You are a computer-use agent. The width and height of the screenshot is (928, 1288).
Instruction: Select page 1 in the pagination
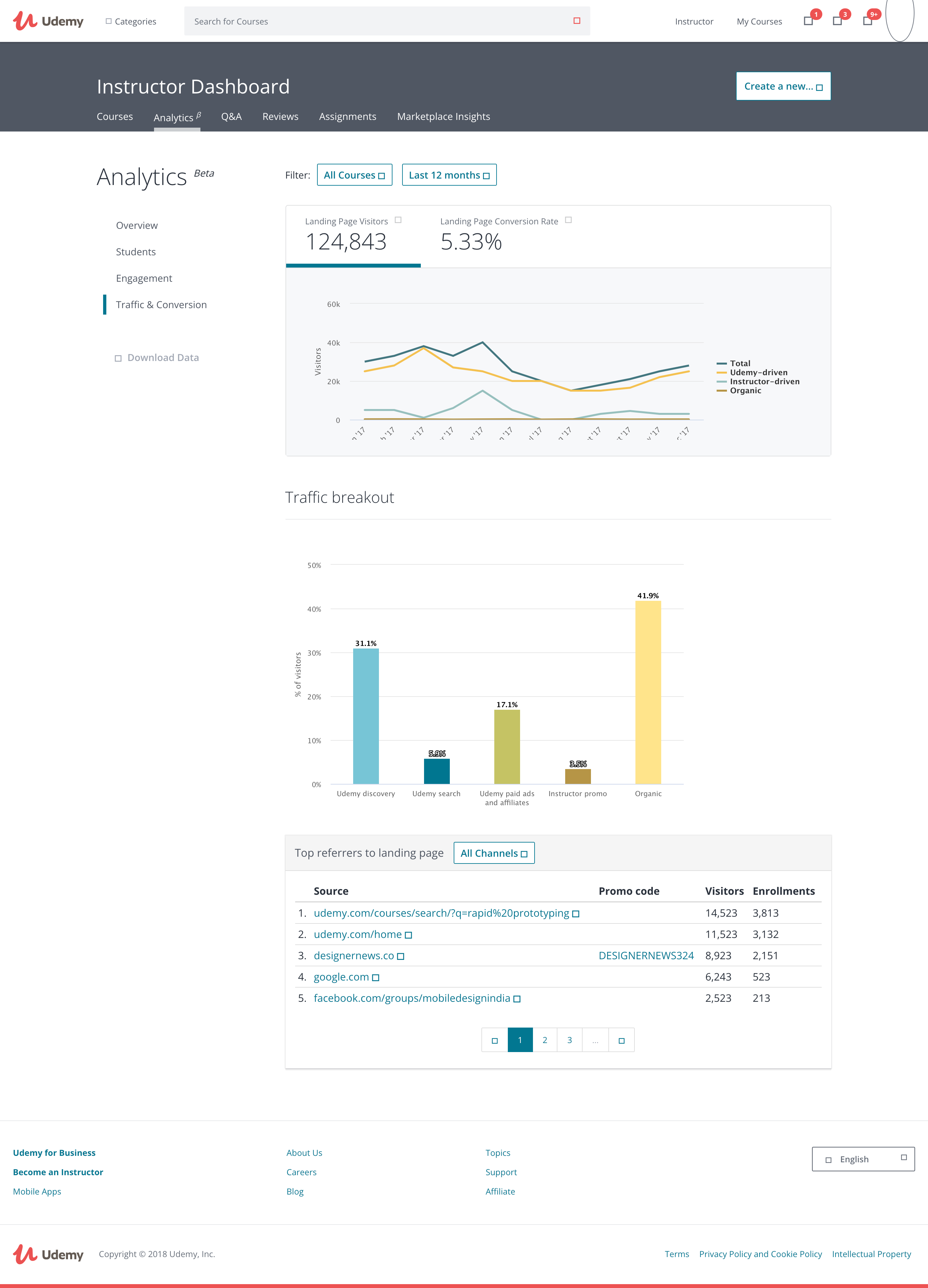520,1040
